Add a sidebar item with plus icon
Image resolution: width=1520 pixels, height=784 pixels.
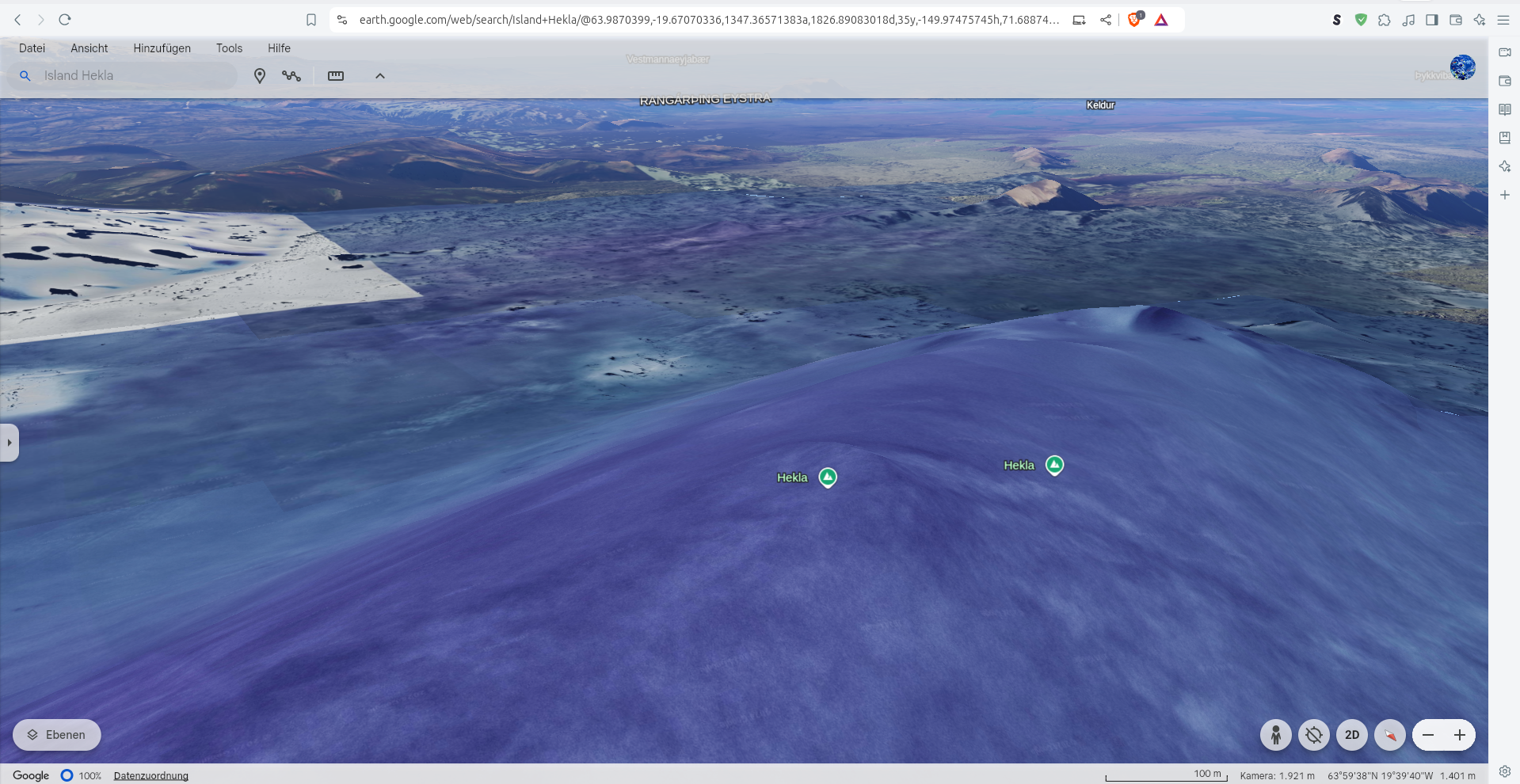[1505, 195]
